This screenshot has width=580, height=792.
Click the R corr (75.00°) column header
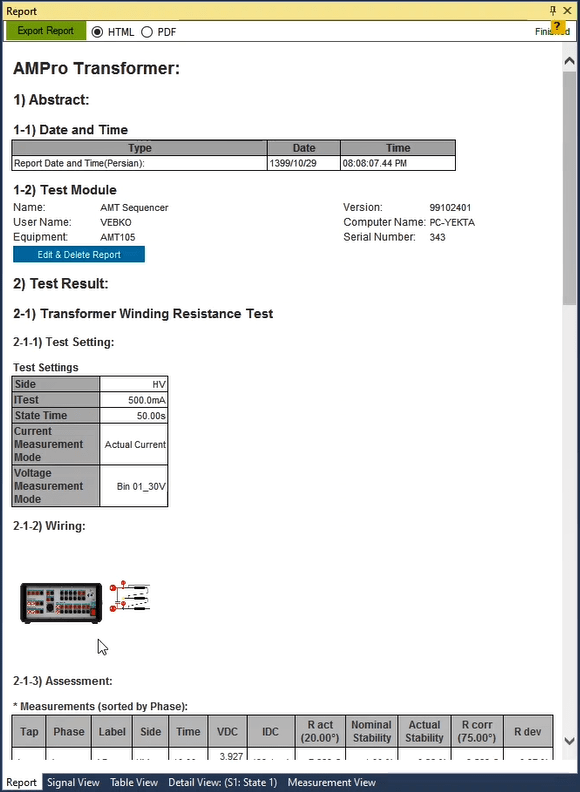[477, 731]
